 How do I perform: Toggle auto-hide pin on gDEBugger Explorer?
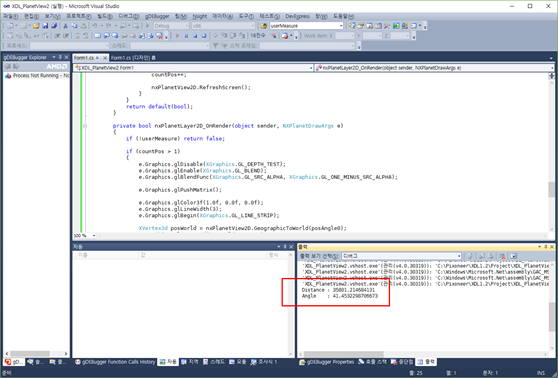point(60,57)
